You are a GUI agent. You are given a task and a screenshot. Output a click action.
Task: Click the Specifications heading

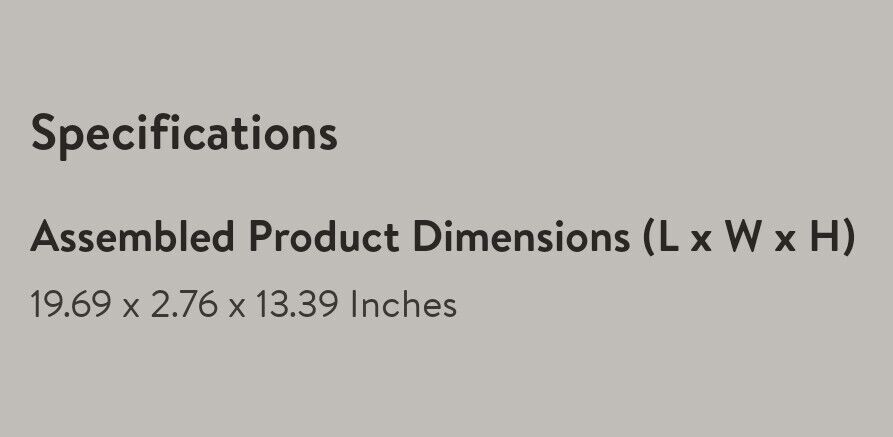pos(184,133)
